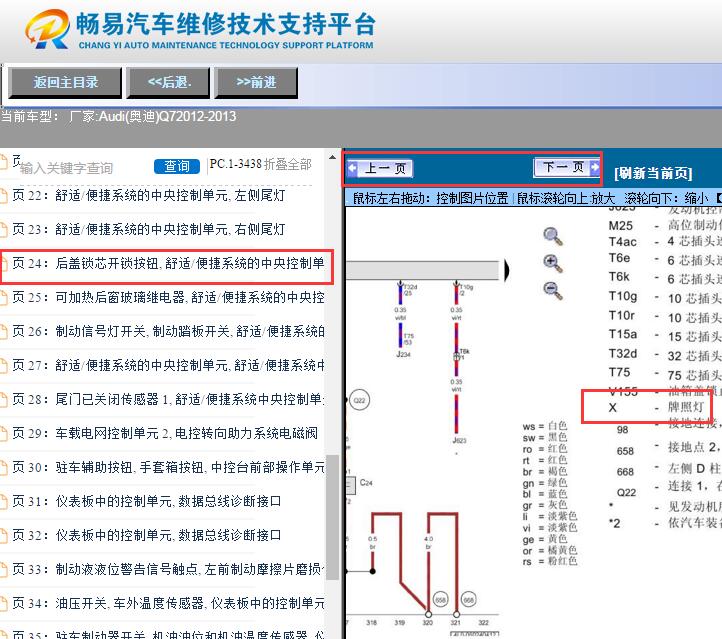The width and height of the screenshot is (722, 639).
Task: Open 页 23 右侧尾灯 entry
Action: coord(148,229)
